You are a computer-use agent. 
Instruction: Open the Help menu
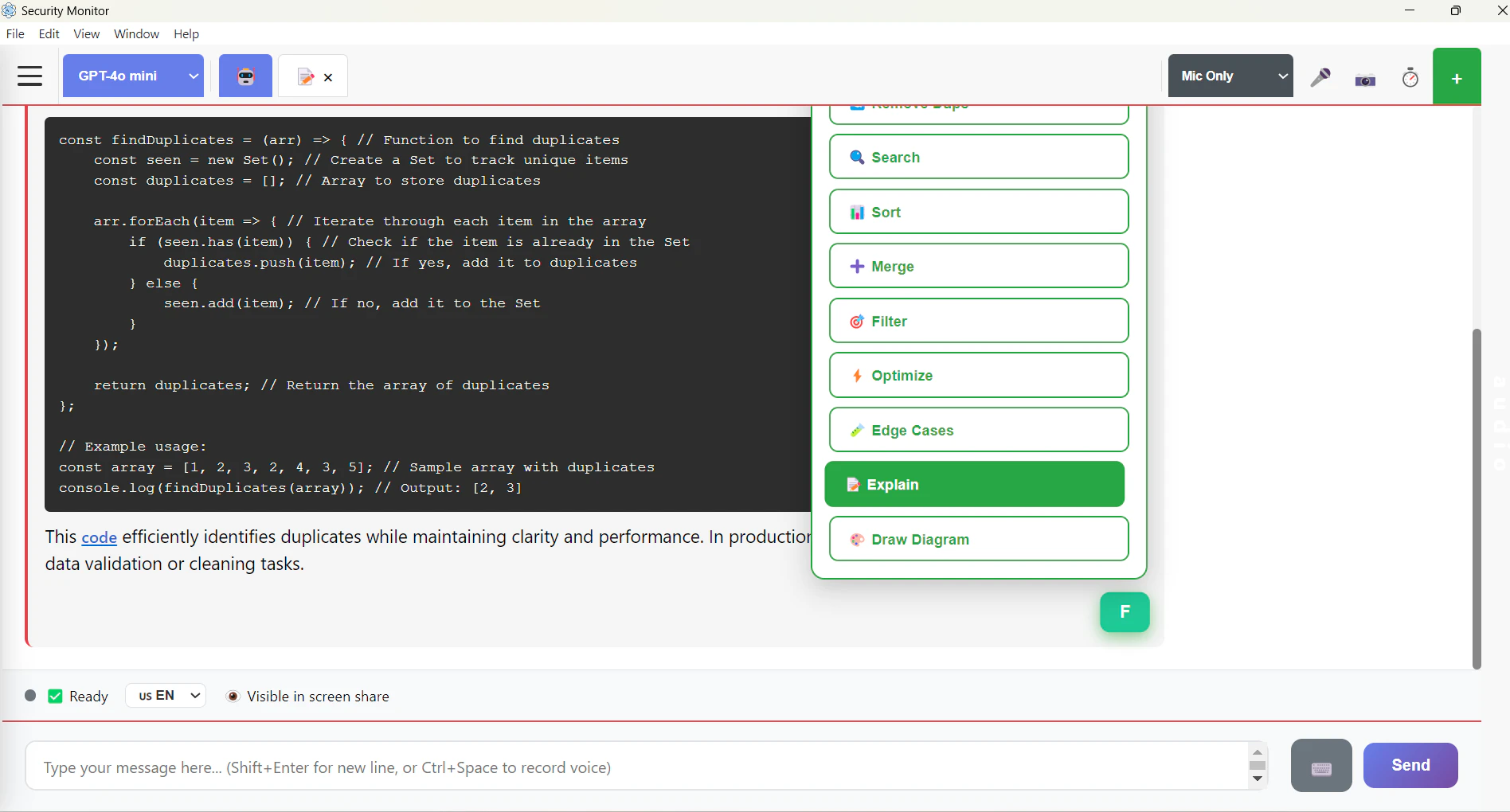coord(186,33)
